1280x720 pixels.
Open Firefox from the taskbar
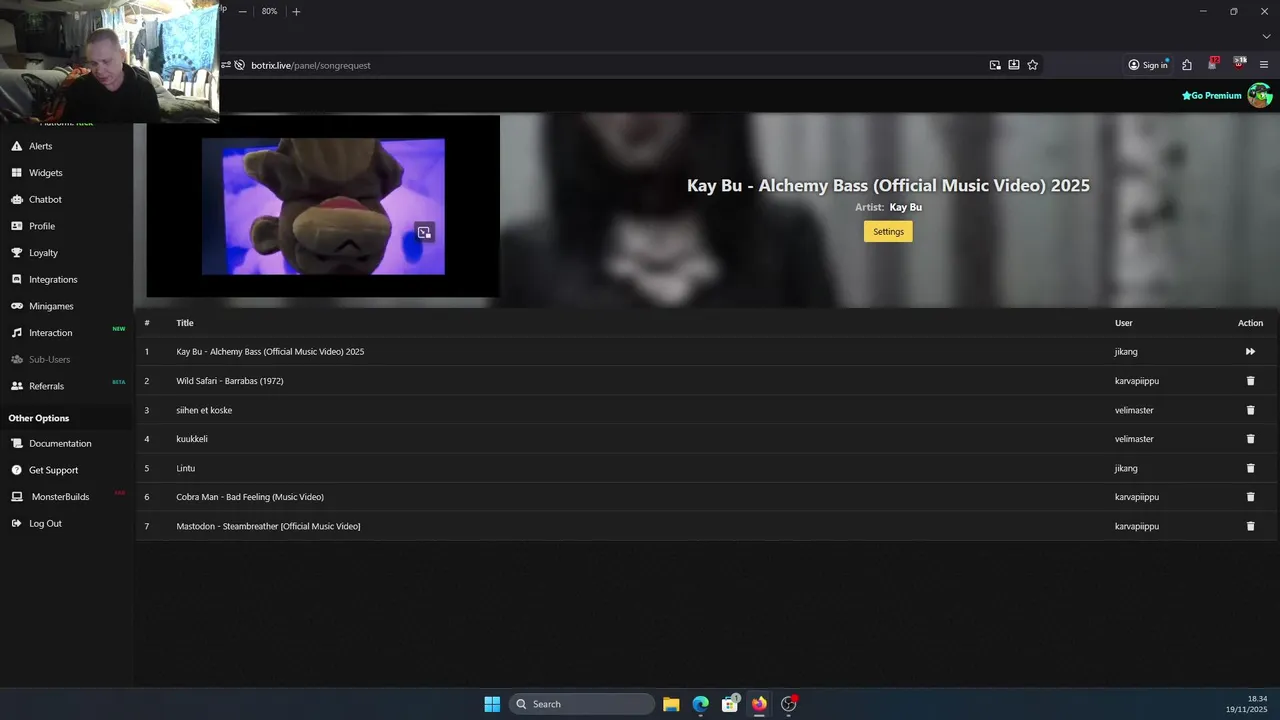759,704
